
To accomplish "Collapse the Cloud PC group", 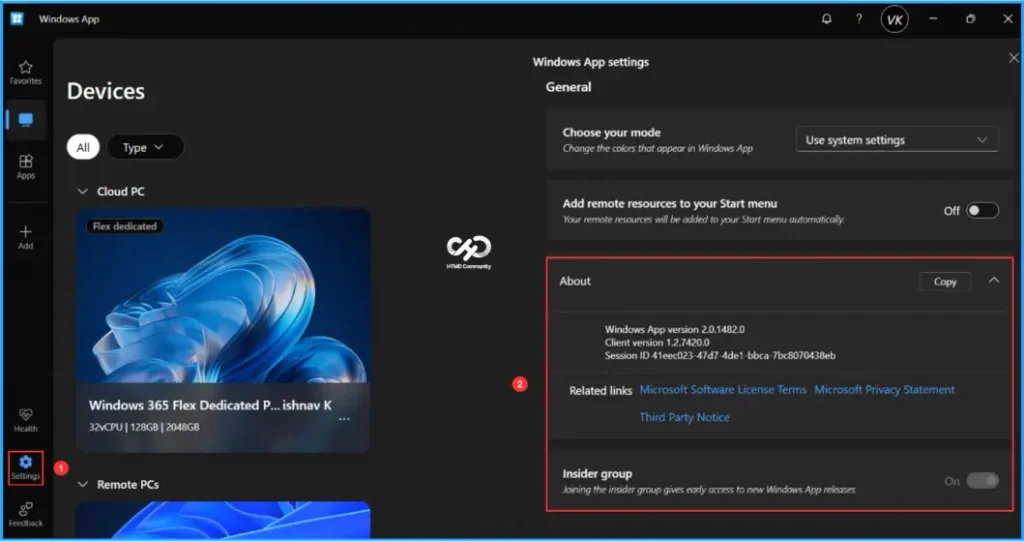I will (x=82, y=191).
